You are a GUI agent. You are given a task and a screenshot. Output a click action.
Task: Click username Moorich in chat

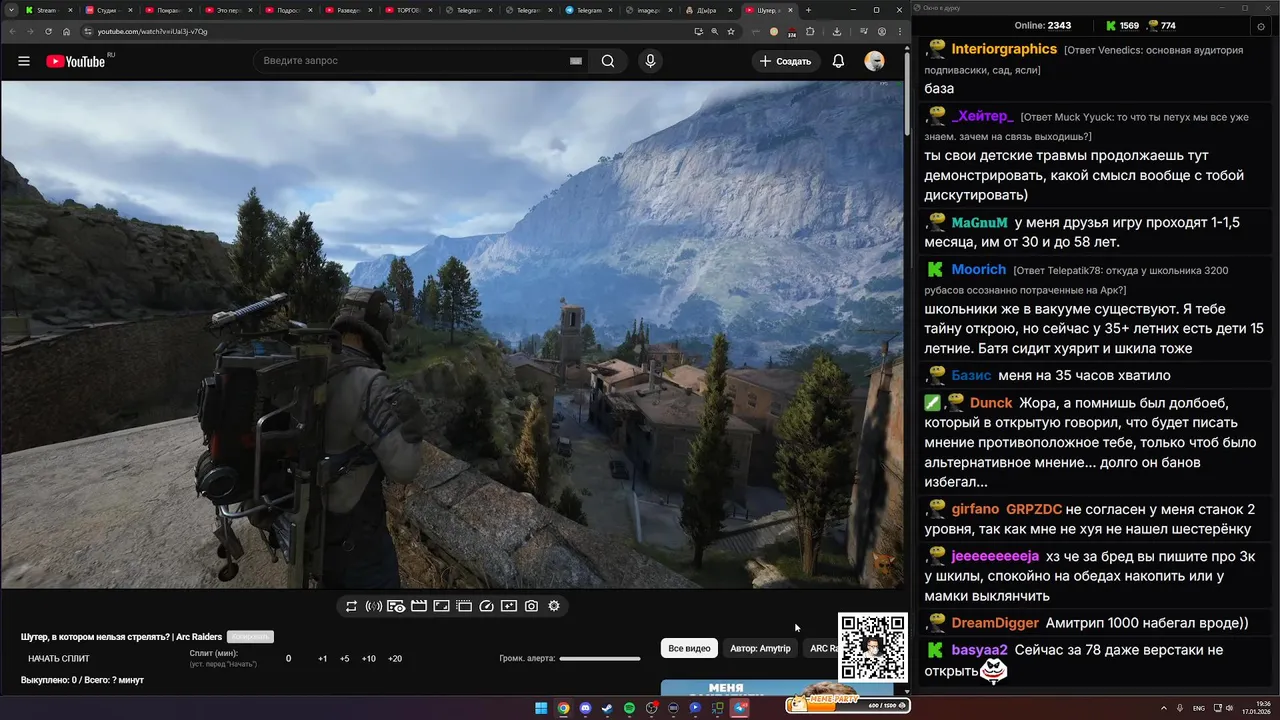point(979,269)
